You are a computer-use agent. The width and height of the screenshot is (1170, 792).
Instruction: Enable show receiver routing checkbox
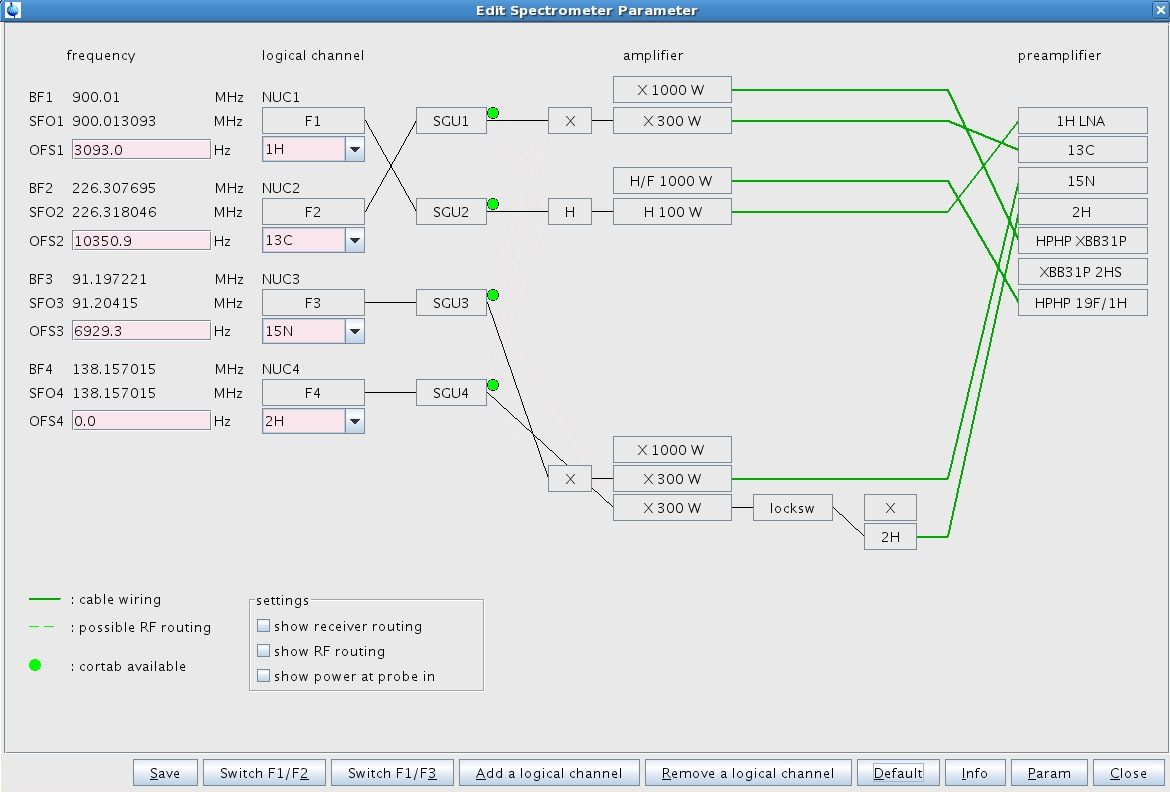264,626
